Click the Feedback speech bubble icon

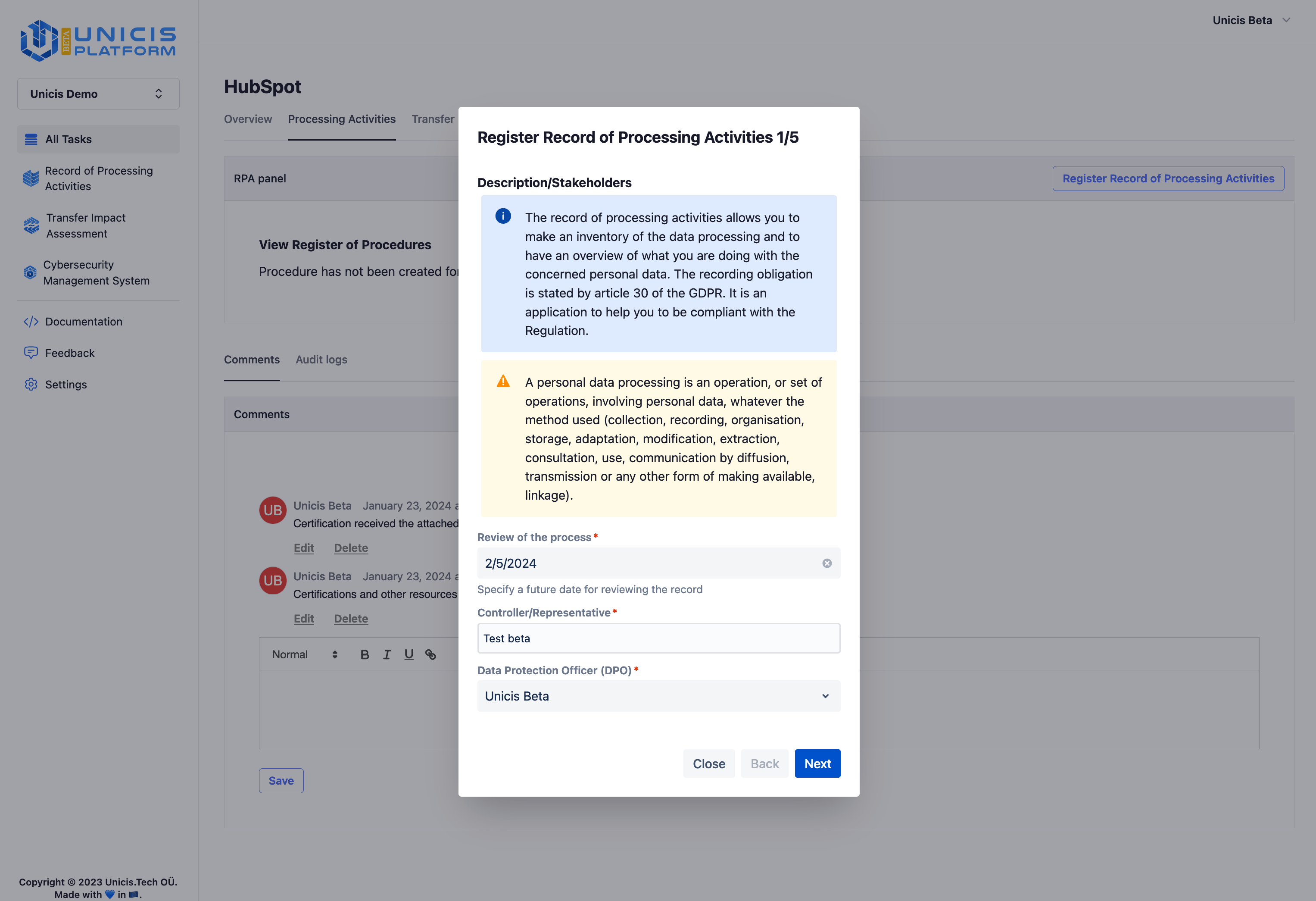(x=31, y=353)
